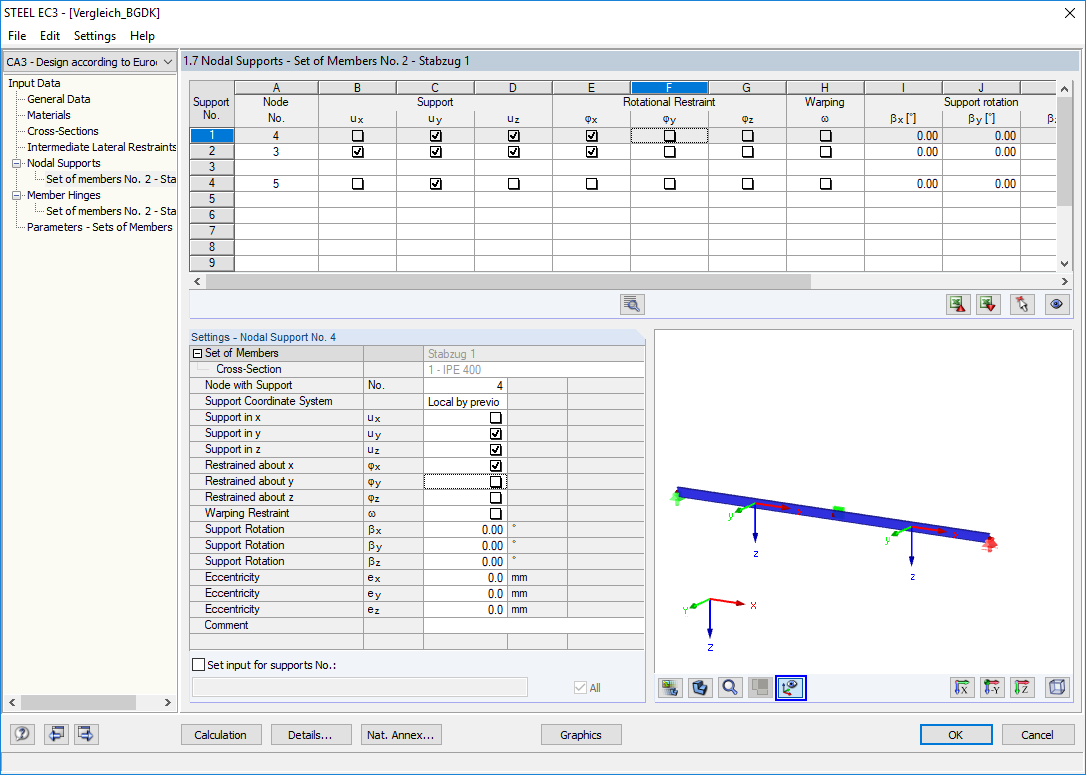Open the Settings menu
Screen dimensions: 1086x775
tap(94, 35)
